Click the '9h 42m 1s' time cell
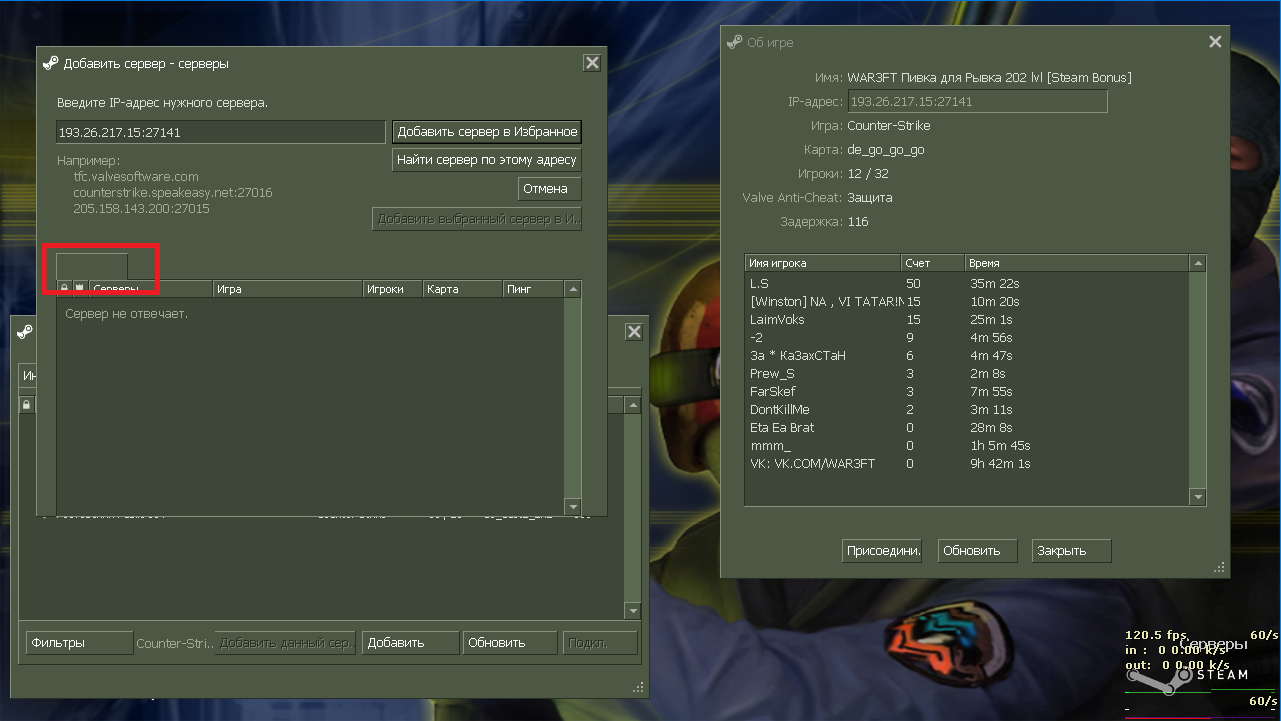The image size is (1281, 721). tap(1000, 464)
